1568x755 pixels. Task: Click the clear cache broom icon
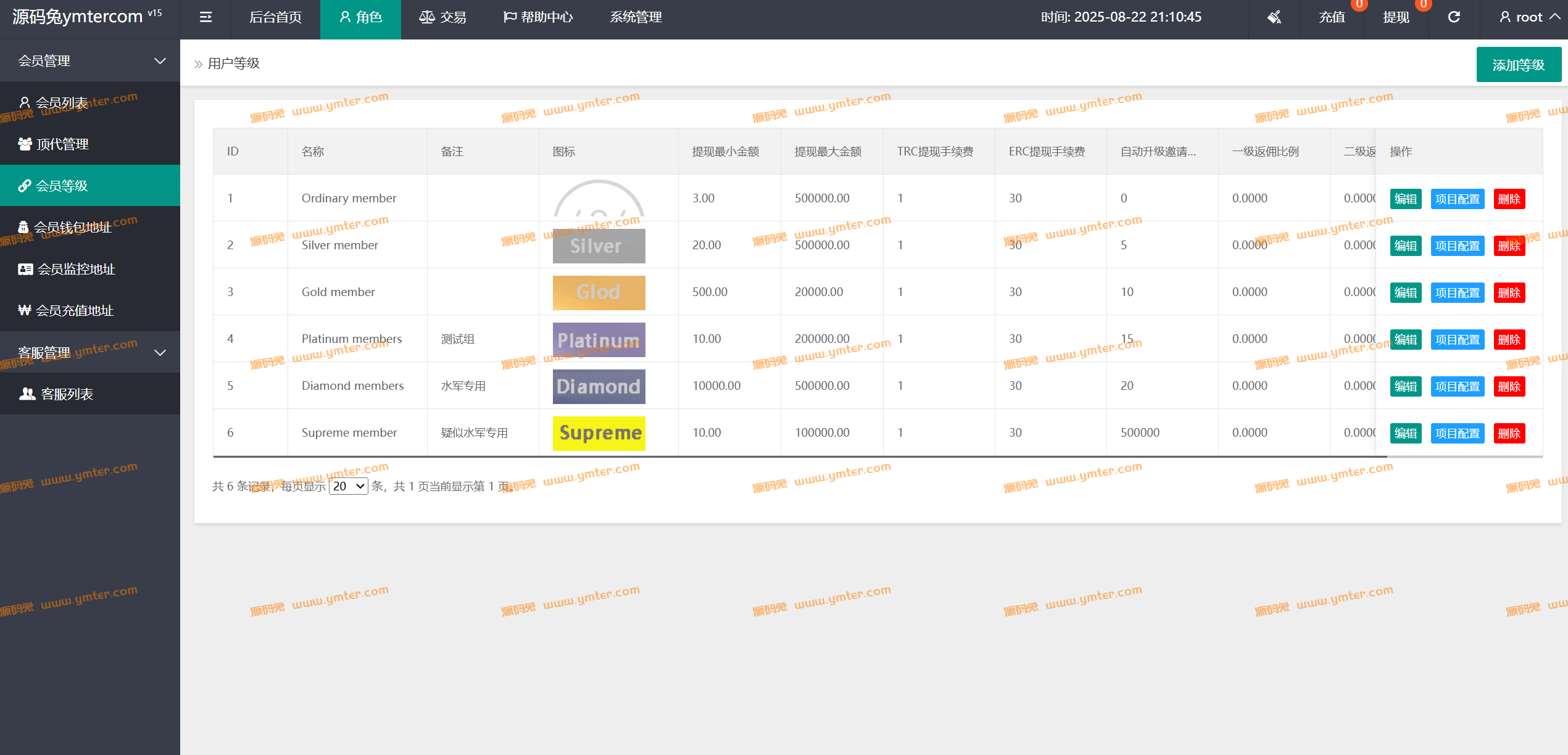(1274, 17)
